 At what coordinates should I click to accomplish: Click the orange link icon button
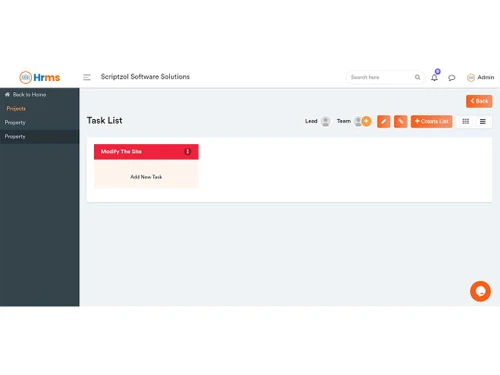[x=401, y=121]
